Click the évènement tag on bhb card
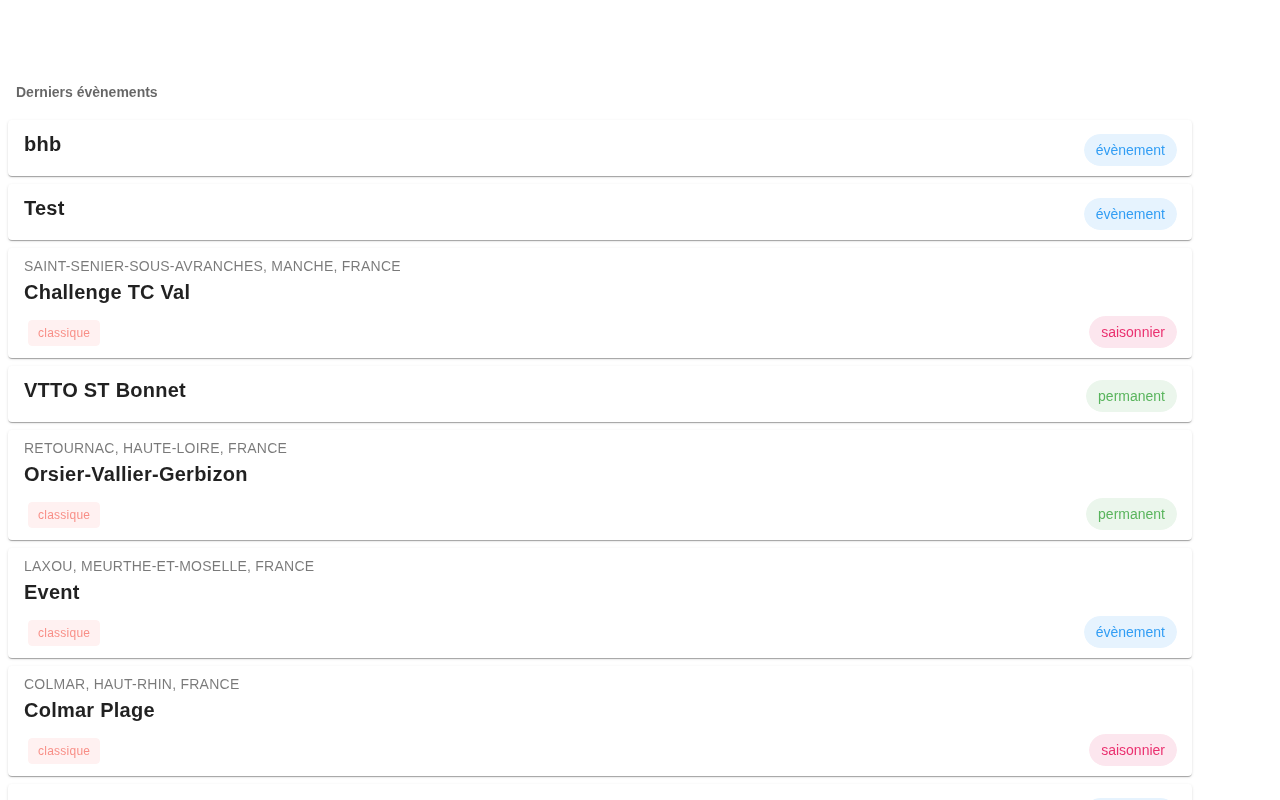Viewport: 1280px width, 800px height. tap(1130, 150)
